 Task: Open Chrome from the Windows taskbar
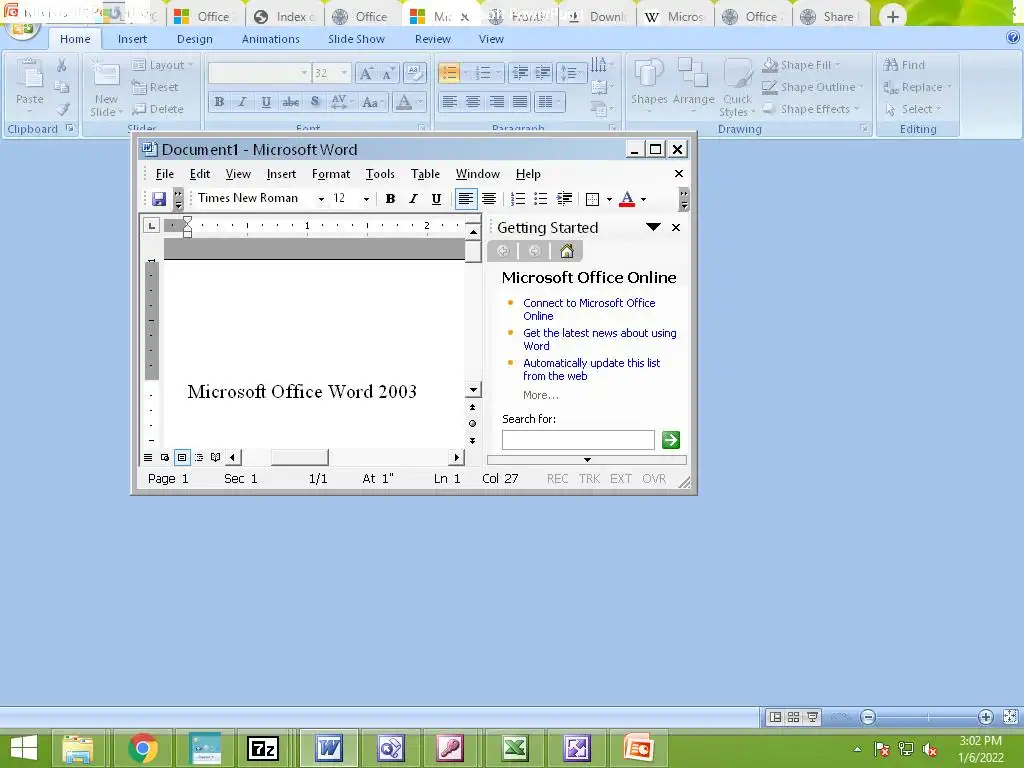pos(143,748)
